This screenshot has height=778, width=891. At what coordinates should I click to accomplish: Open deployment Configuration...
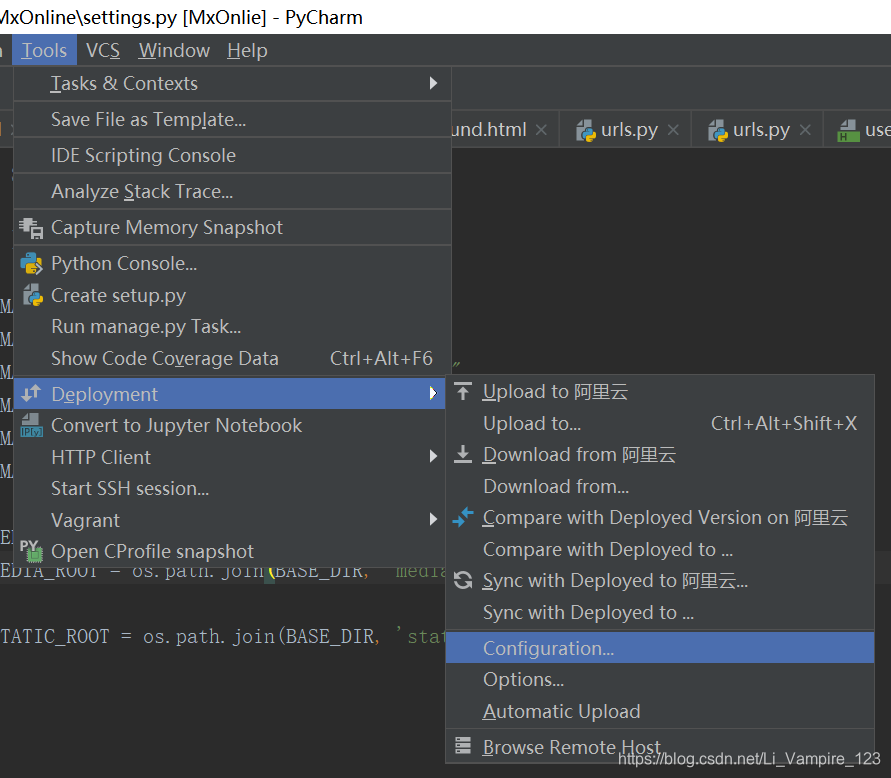[x=660, y=648]
